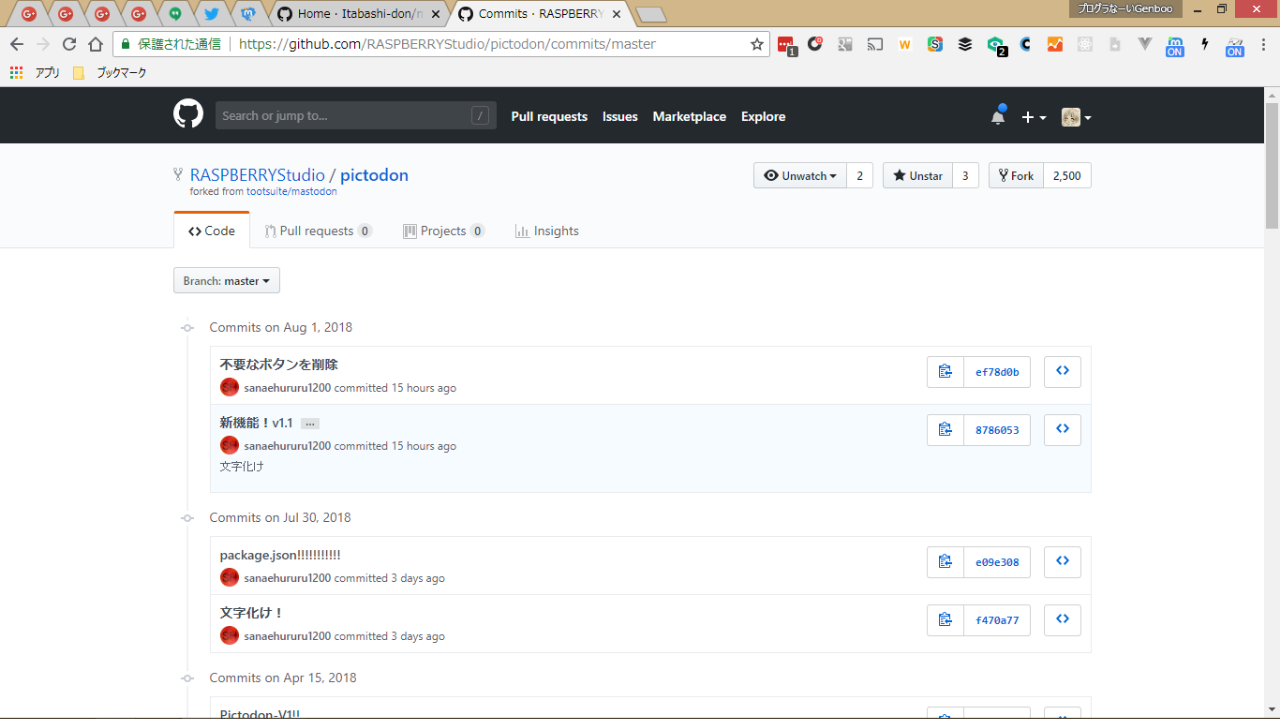Open user avatar profile menu
Screen dimensions: 1280x719
point(1076,117)
